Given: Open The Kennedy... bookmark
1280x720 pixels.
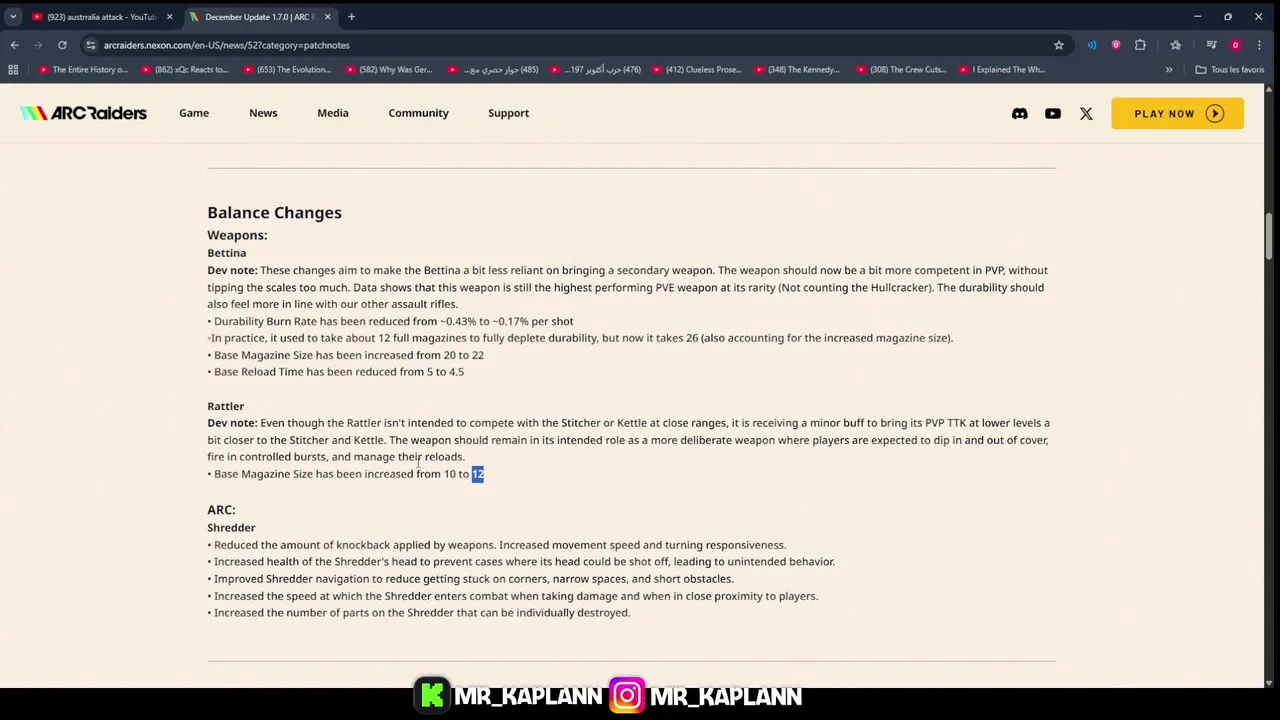Looking at the screenshot, I should [x=797, y=70].
